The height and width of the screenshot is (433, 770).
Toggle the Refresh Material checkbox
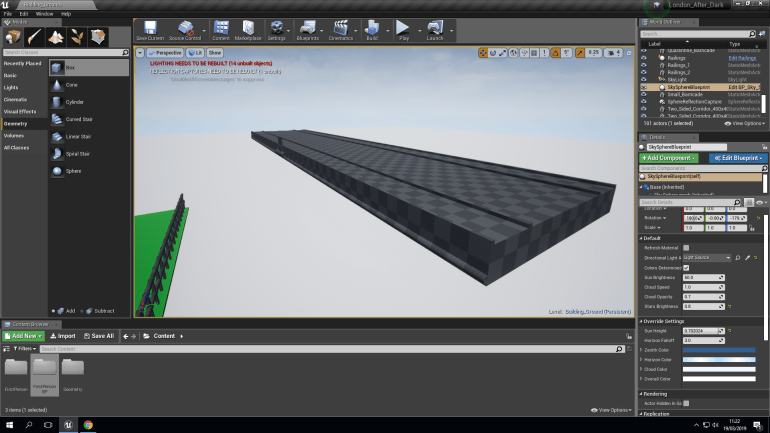click(x=686, y=248)
